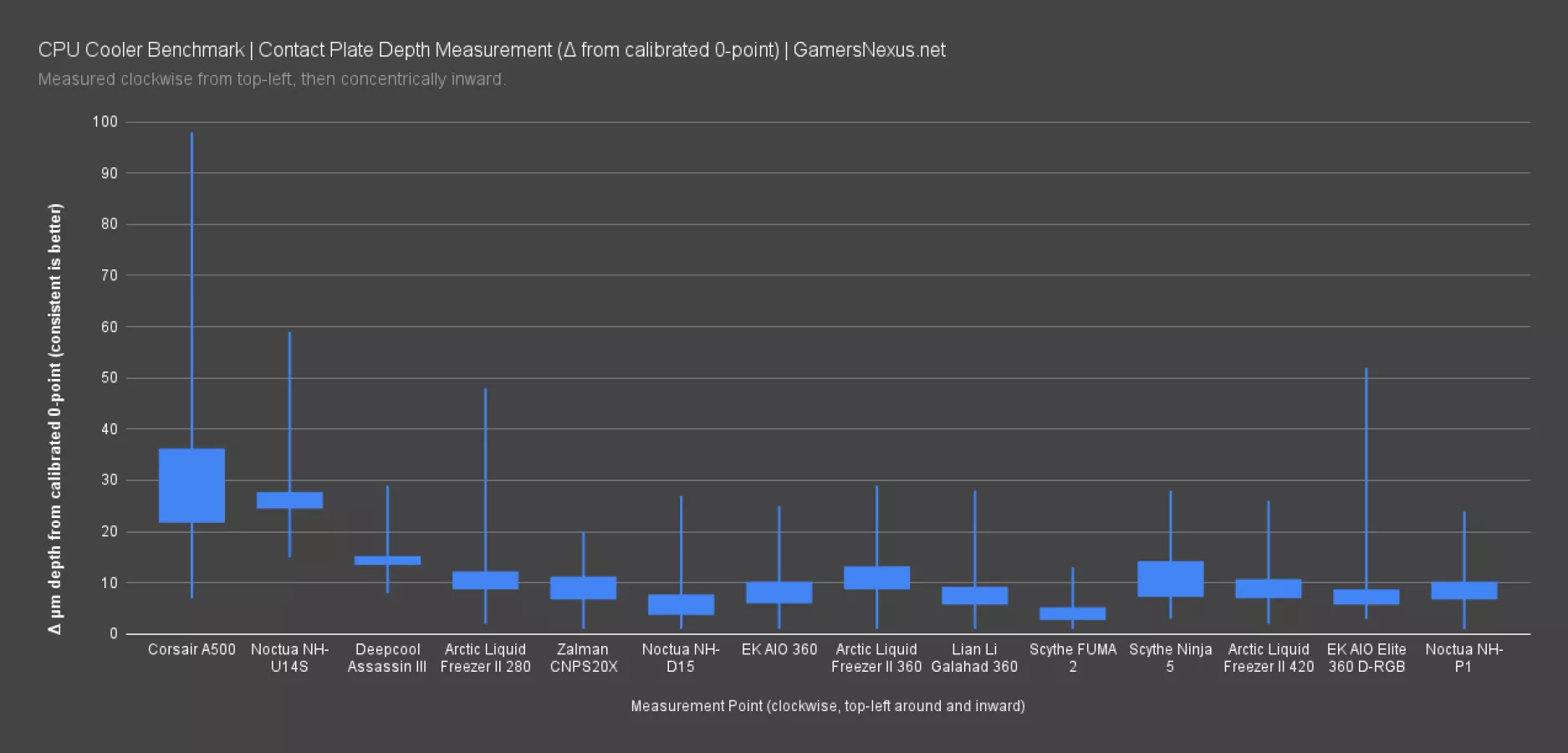This screenshot has width=1568, height=753.
Task: Click the subtitle 'Measured clockwise from top-left'
Action: [x=272, y=79]
